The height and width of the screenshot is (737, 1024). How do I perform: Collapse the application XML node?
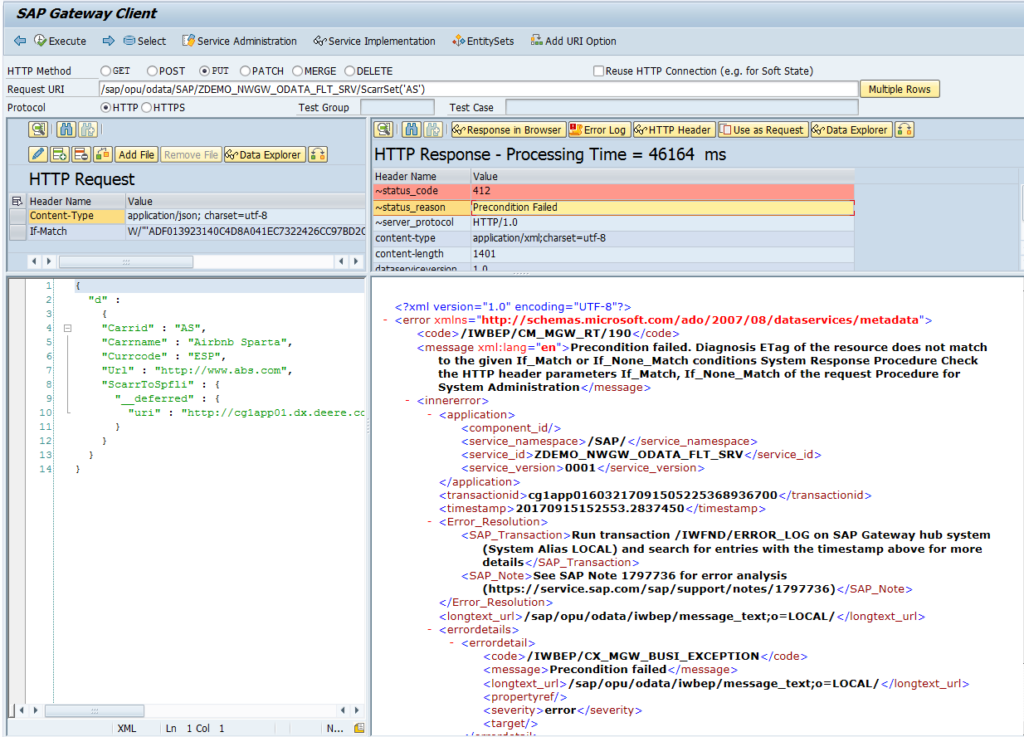(430, 415)
